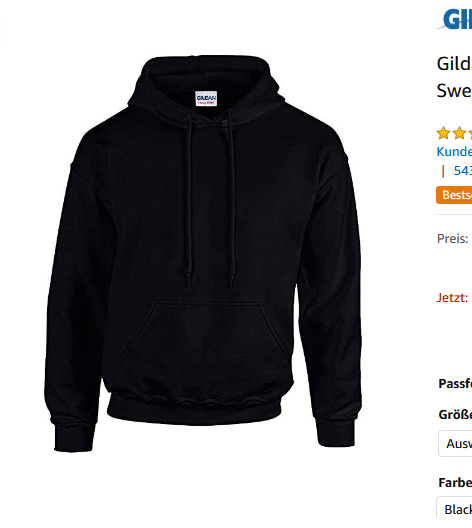
Task: Click the red Jetzt price label
Action: point(452,298)
